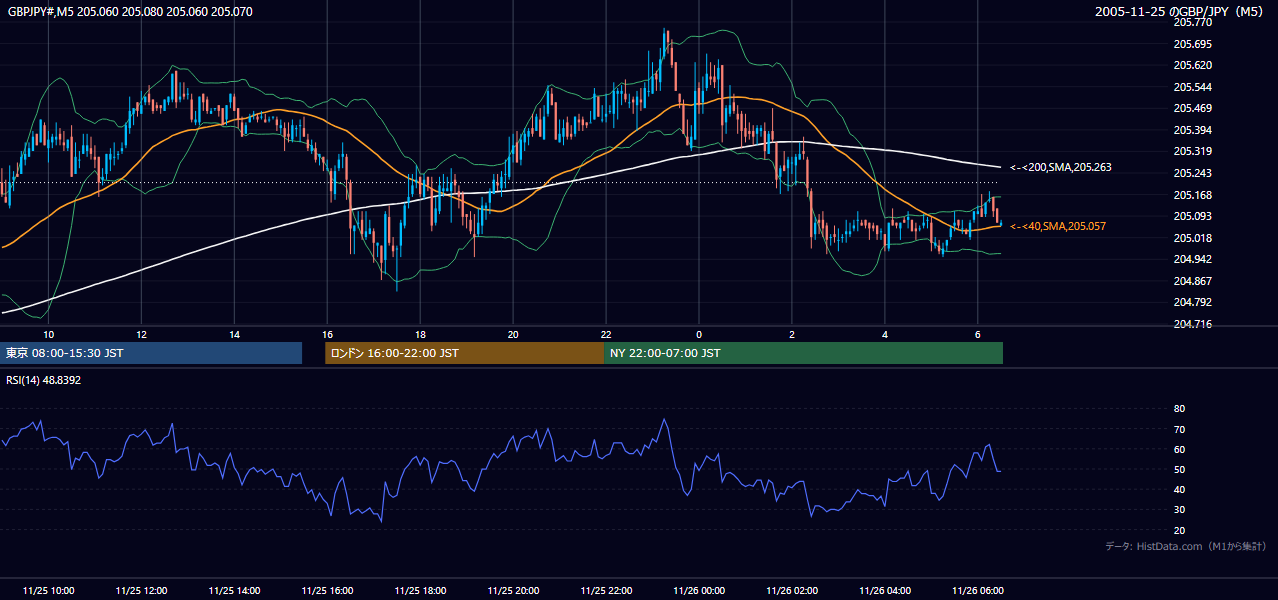The width and height of the screenshot is (1278, 600).
Task: Click price axis value 205.469
Action: click(x=1192, y=108)
